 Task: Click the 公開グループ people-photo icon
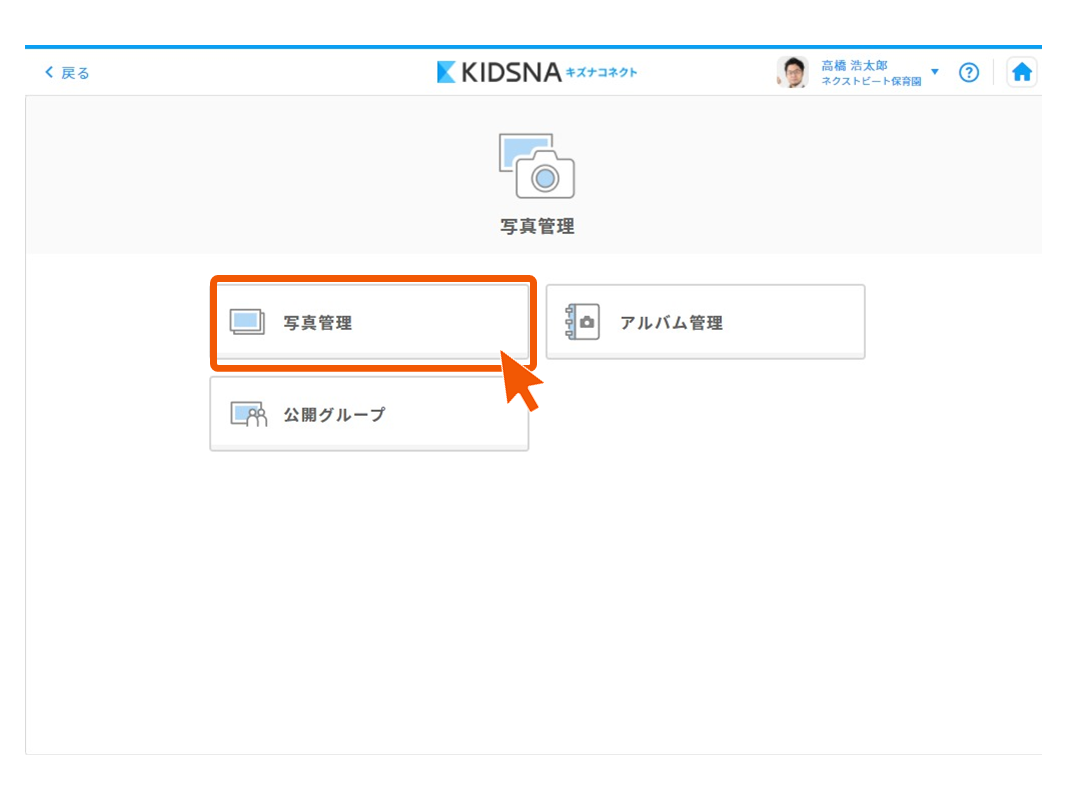coord(249,414)
